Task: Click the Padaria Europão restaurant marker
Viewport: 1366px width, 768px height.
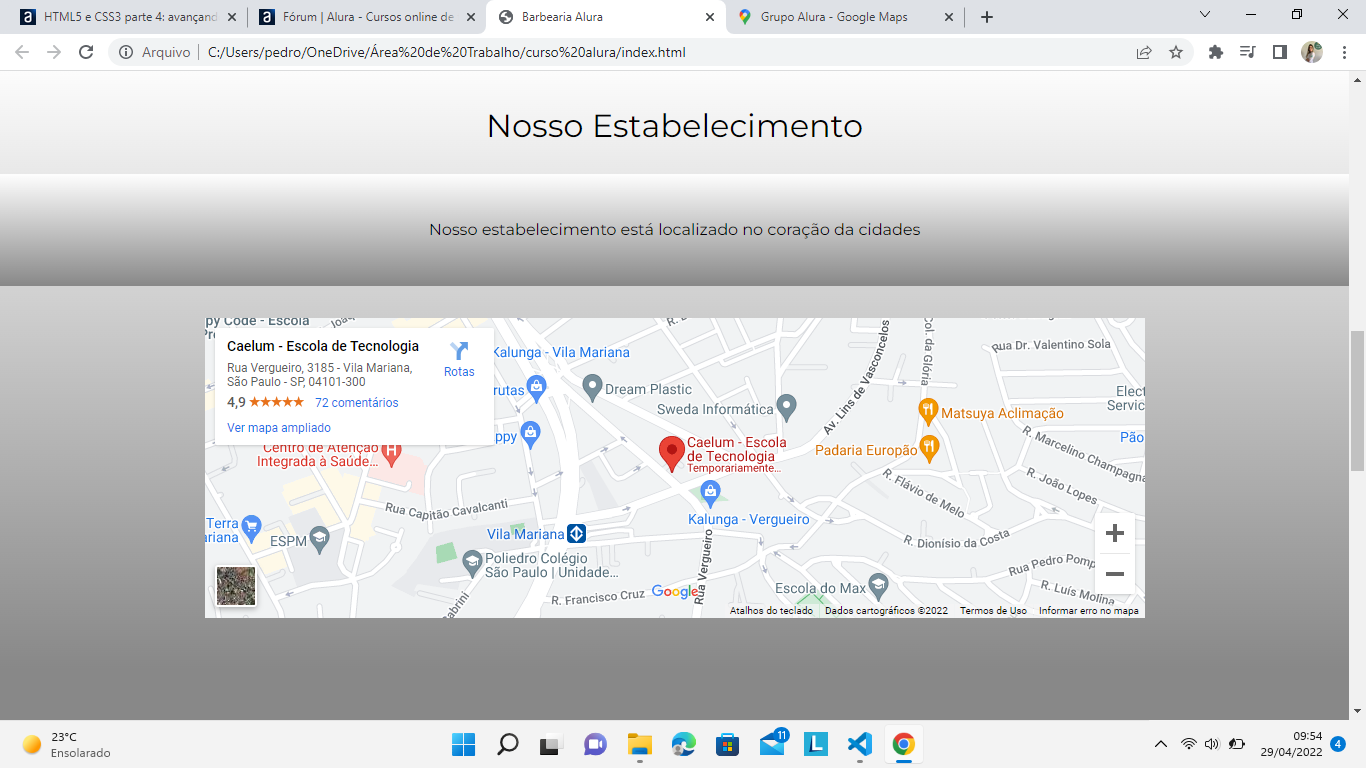Action: tap(929, 447)
